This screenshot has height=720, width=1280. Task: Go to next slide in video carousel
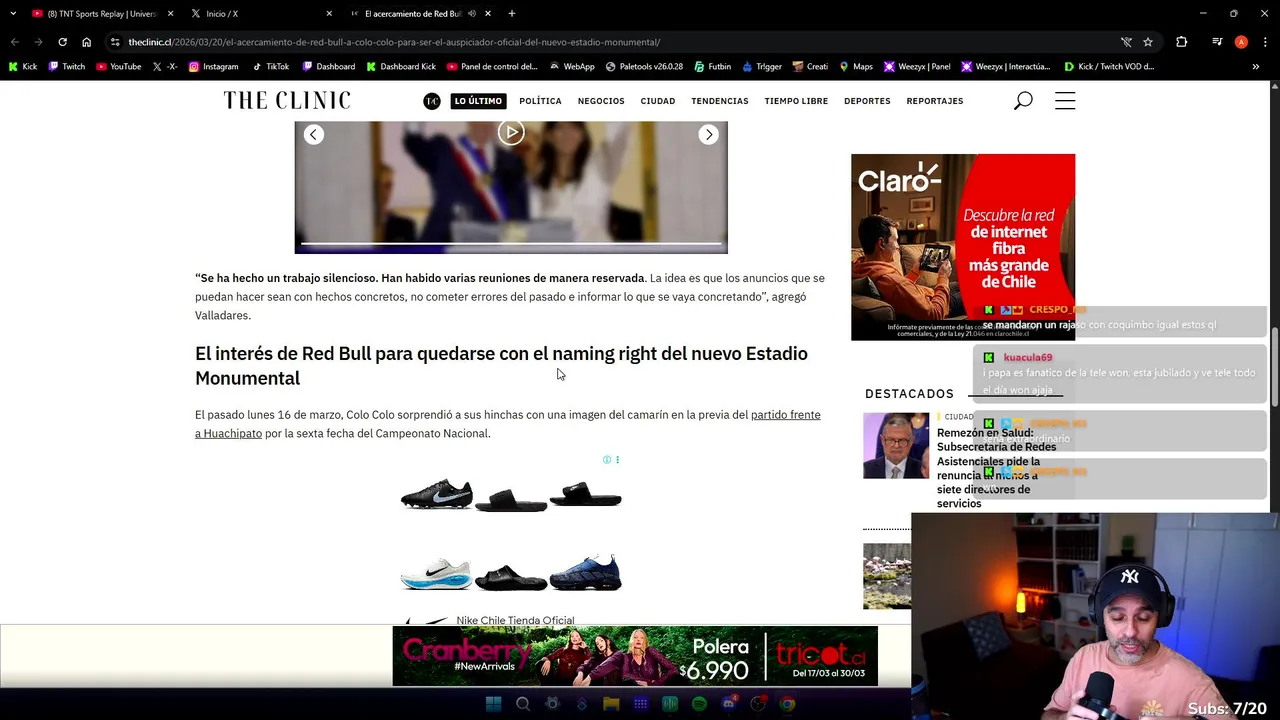pos(708,134)
